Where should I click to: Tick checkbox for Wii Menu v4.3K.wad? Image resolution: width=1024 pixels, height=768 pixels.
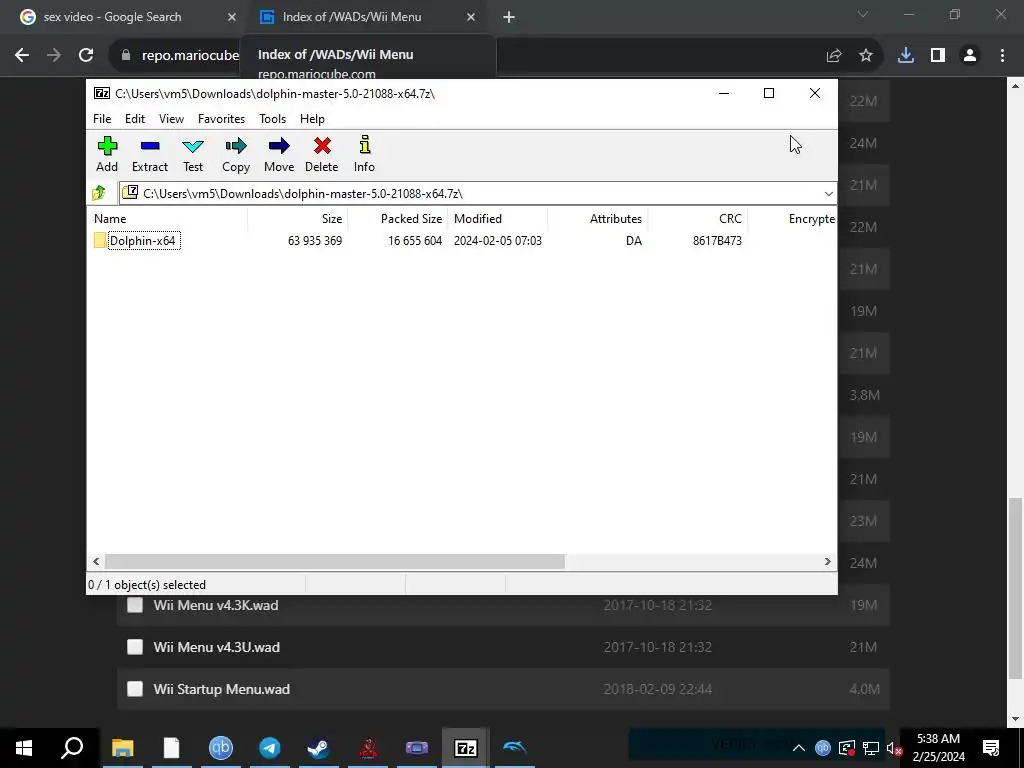135,605
